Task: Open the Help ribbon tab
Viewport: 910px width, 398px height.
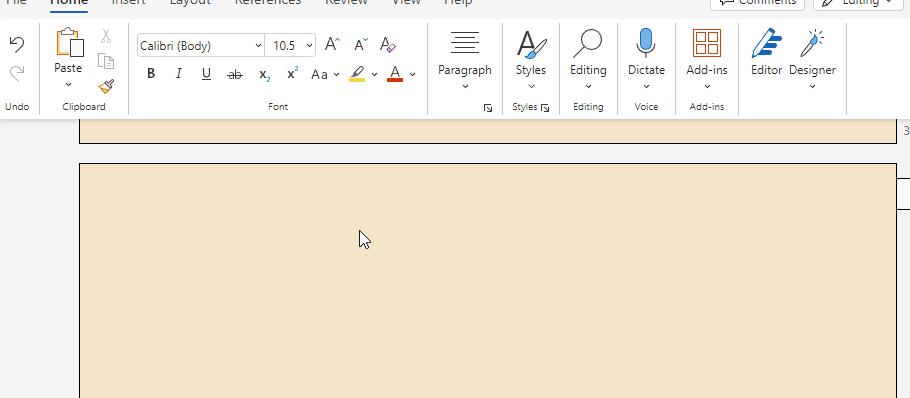Action: point(458,2)
